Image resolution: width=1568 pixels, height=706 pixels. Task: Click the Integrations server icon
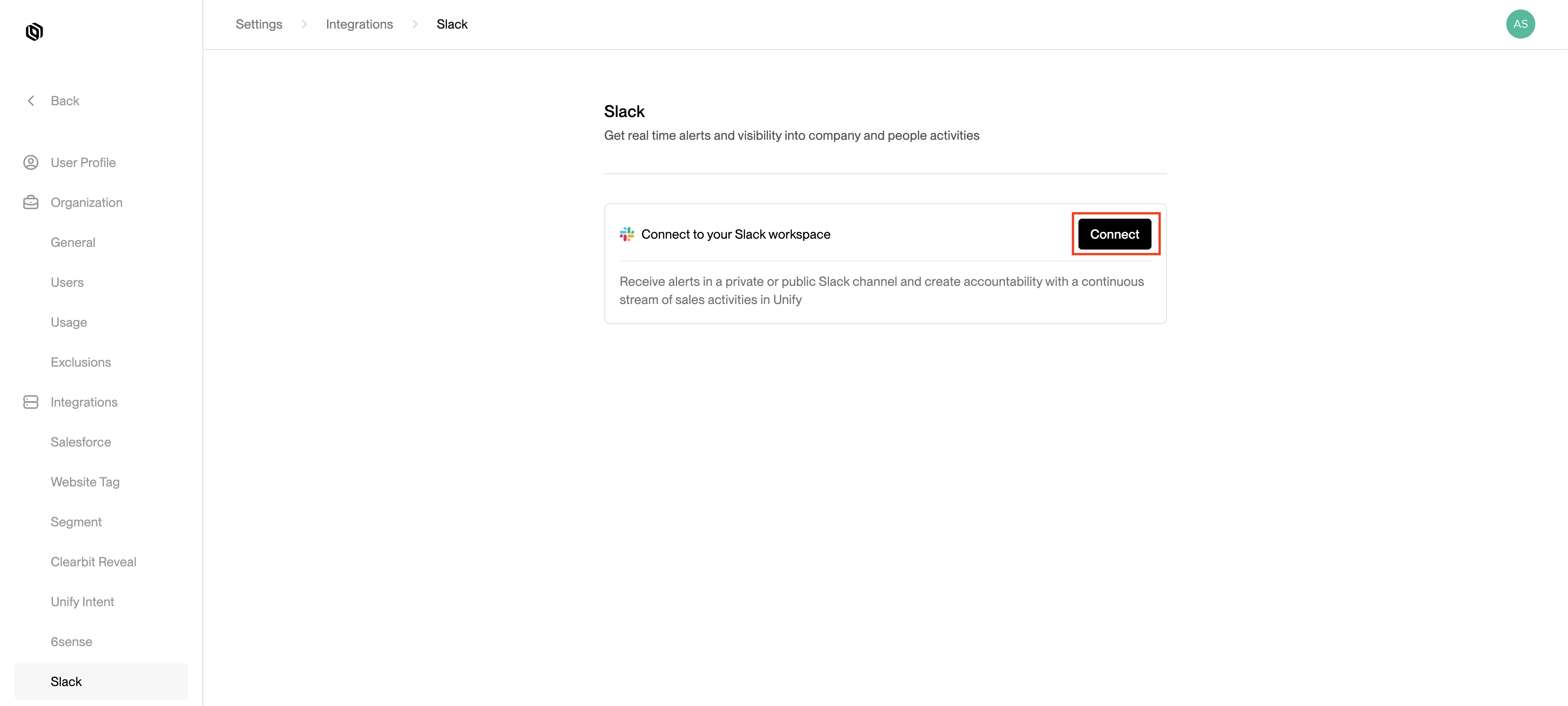coord(31,402)
